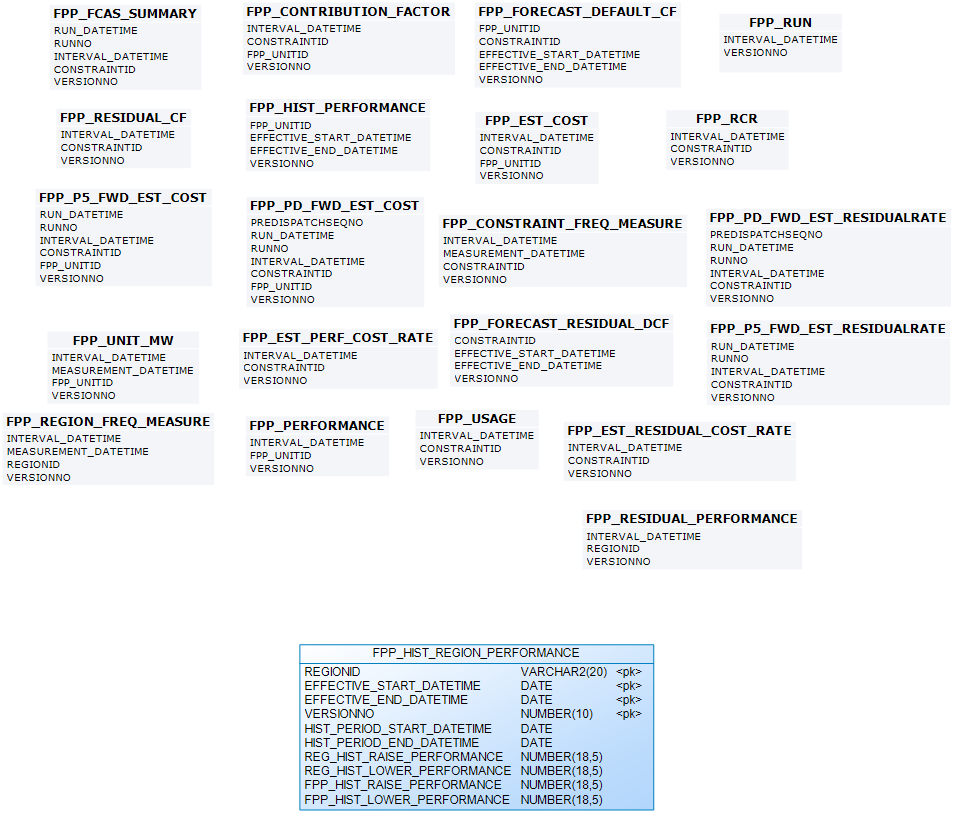
Task: Open the FPP_RESIDUAL_PERFORMANCE table
Action: pyautogui.click(x=691, y=518)
